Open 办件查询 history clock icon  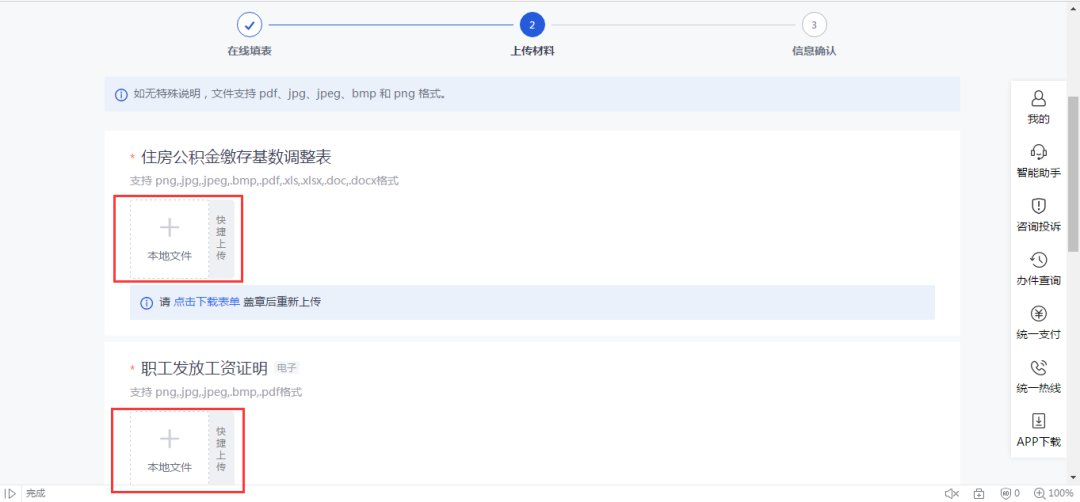(1038, 260)
